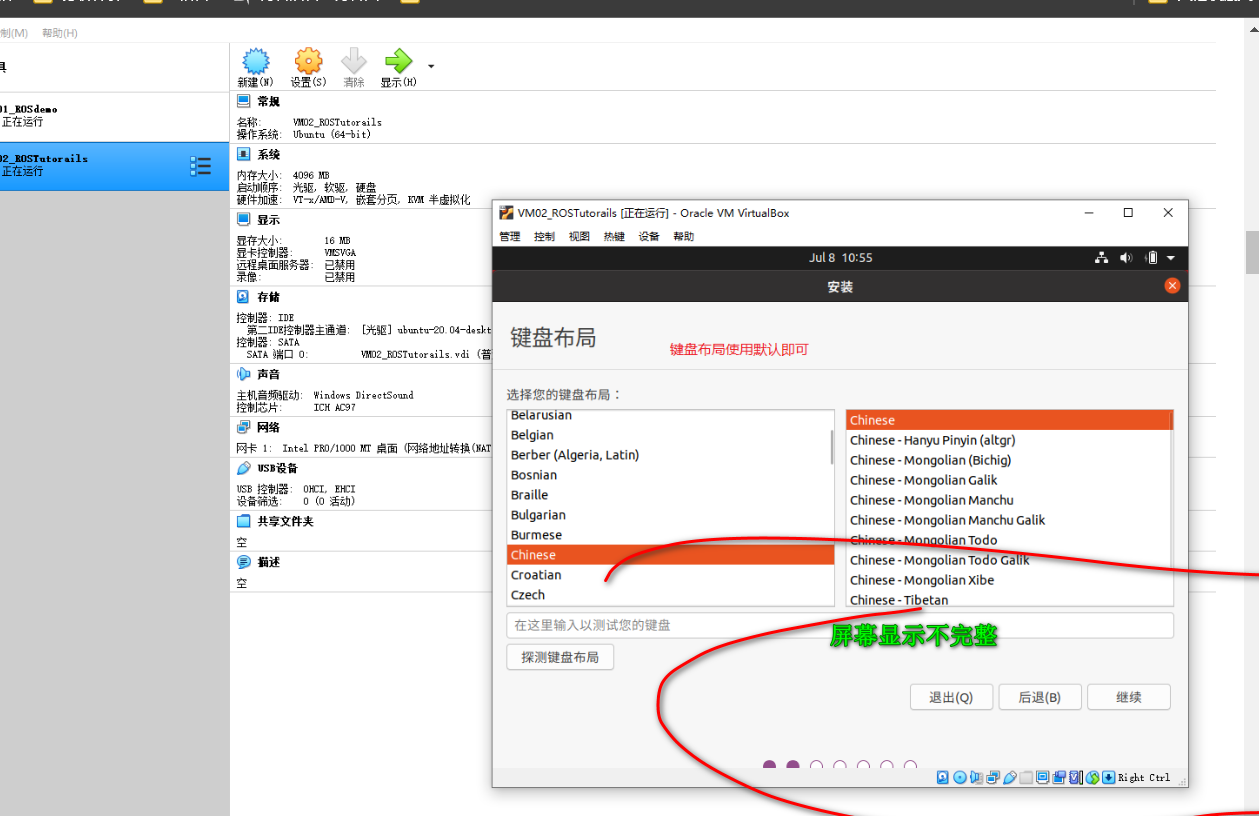This screenshot has width=1259, height=816.
Task: Select Braille keyboard layout
Action: pyautogui.click(x=670, y=495)
